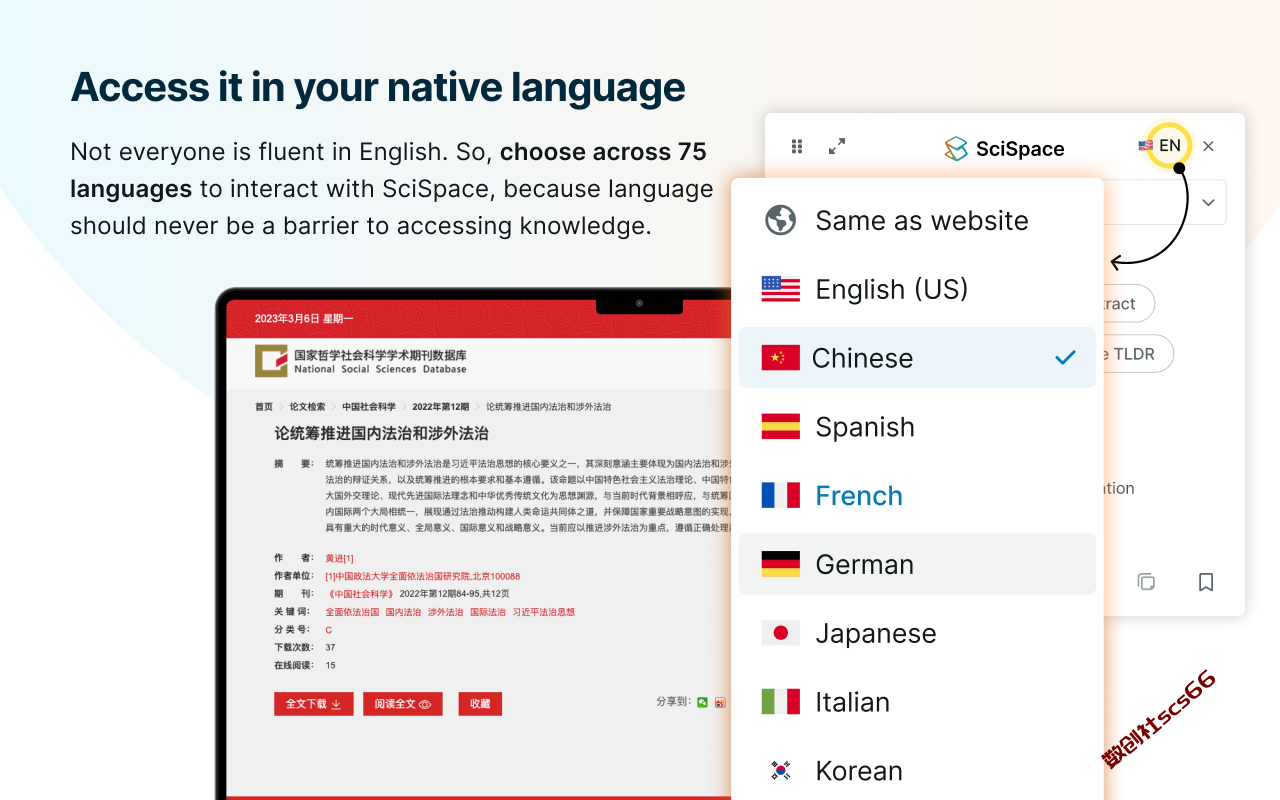
Task: Open the EN language selector
Action: [1169, 146]
